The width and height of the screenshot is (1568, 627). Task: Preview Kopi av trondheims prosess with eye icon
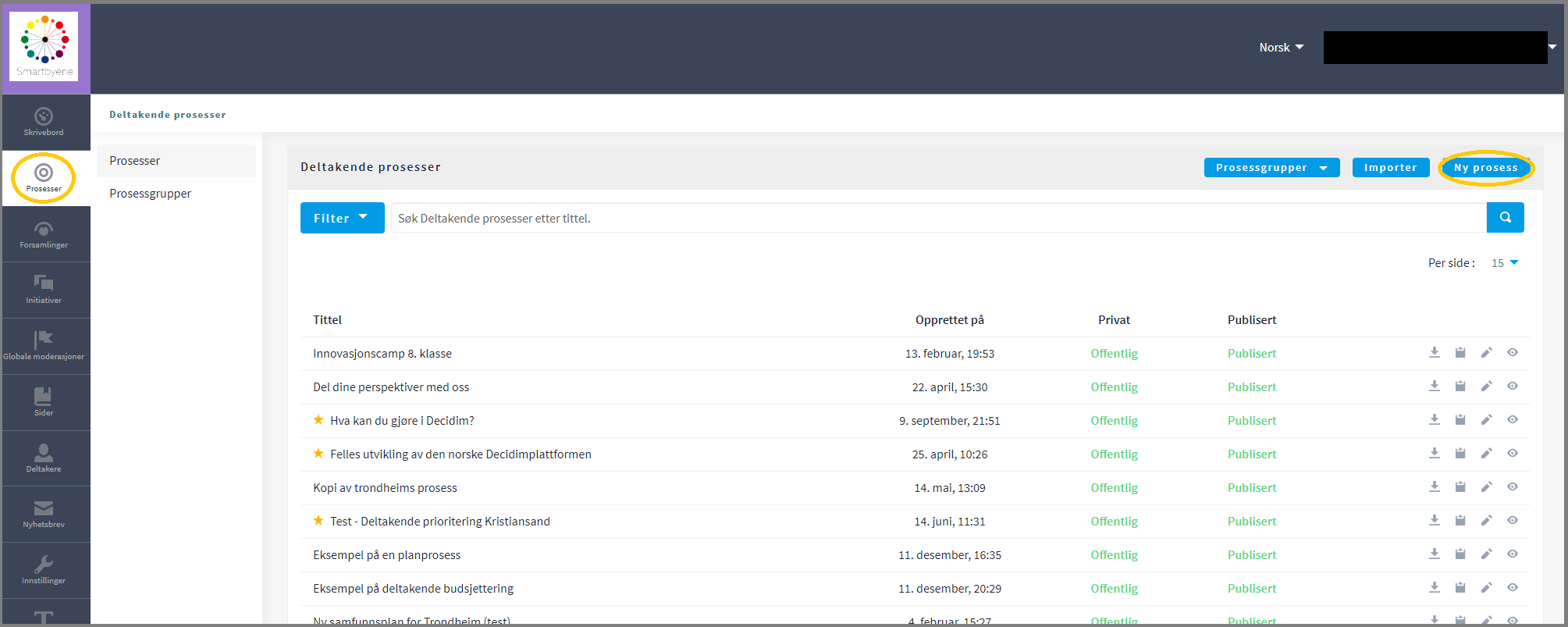[1513, 487]
